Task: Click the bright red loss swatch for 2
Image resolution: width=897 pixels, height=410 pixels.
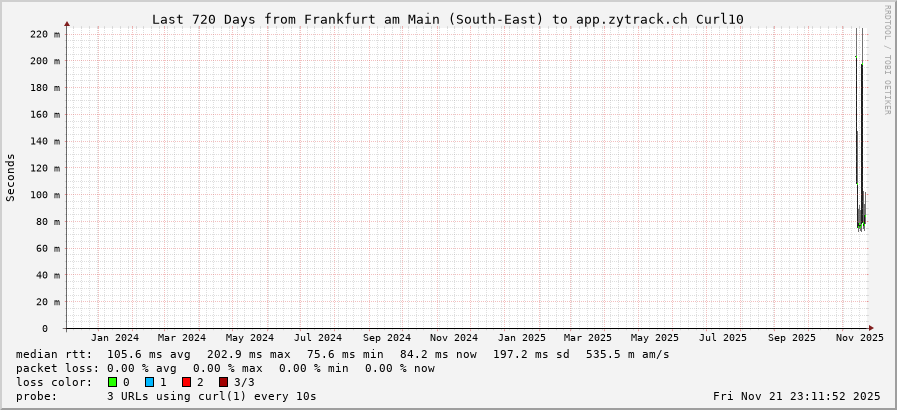Action: (186, 382)
